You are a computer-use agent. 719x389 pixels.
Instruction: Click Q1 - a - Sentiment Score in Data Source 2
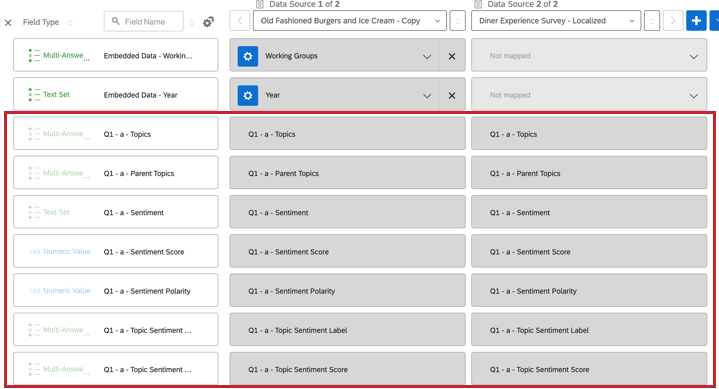(589, 251)
